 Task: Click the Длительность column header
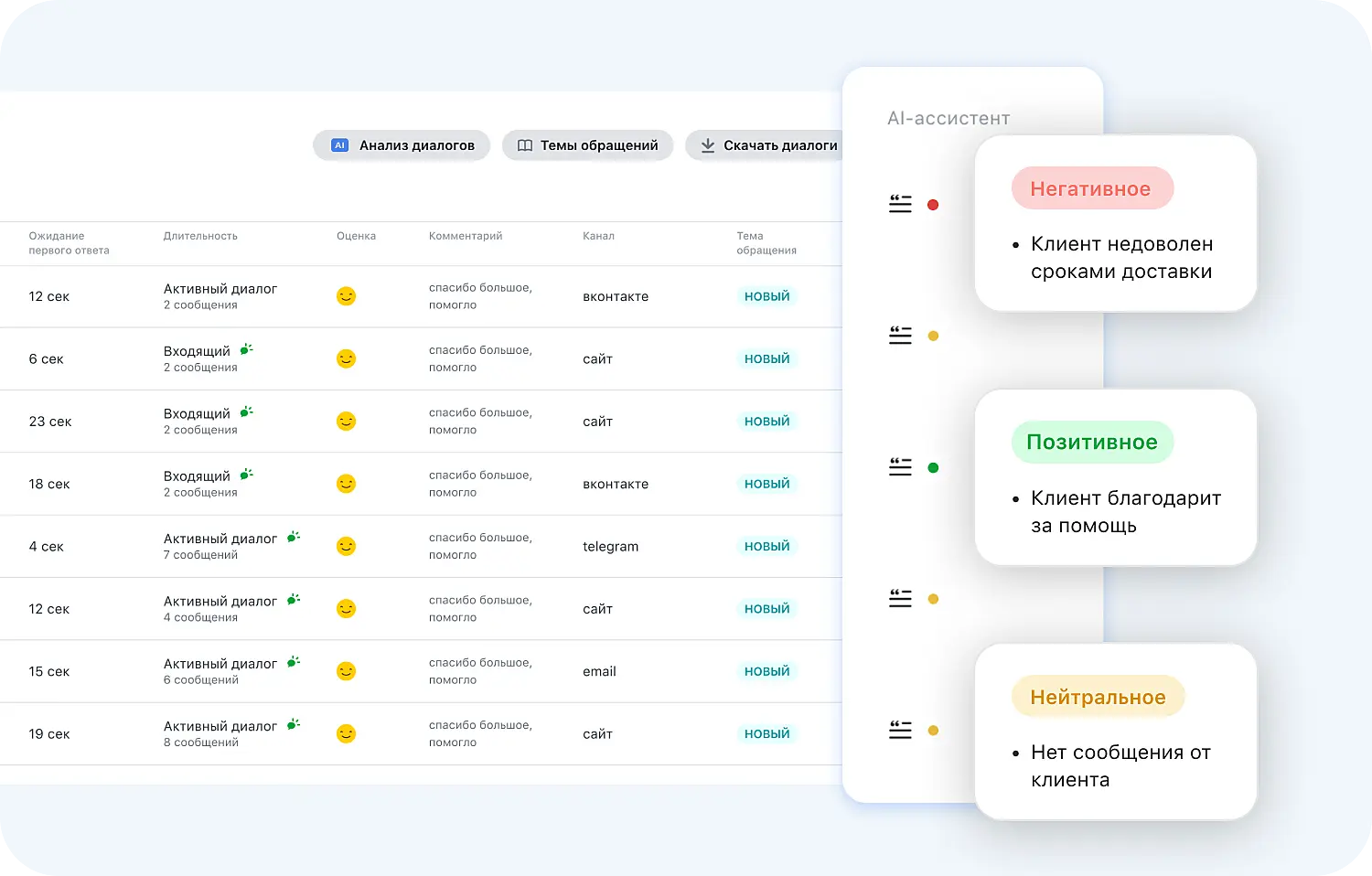coord(200,236)
